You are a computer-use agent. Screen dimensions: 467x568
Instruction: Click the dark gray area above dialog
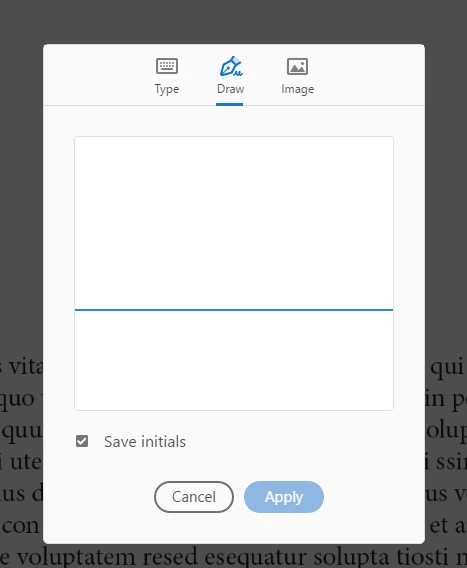234,22
